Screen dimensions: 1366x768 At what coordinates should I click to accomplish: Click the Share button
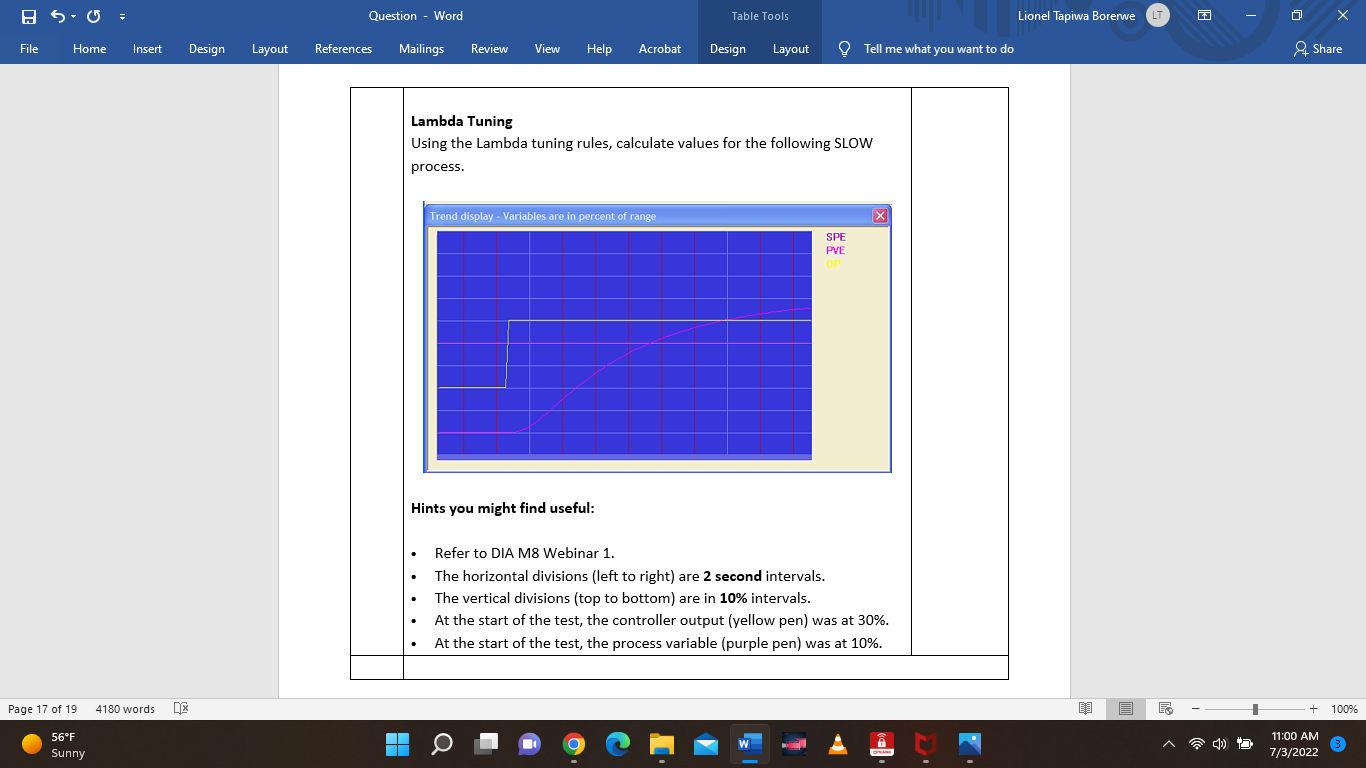[1318, 48]
